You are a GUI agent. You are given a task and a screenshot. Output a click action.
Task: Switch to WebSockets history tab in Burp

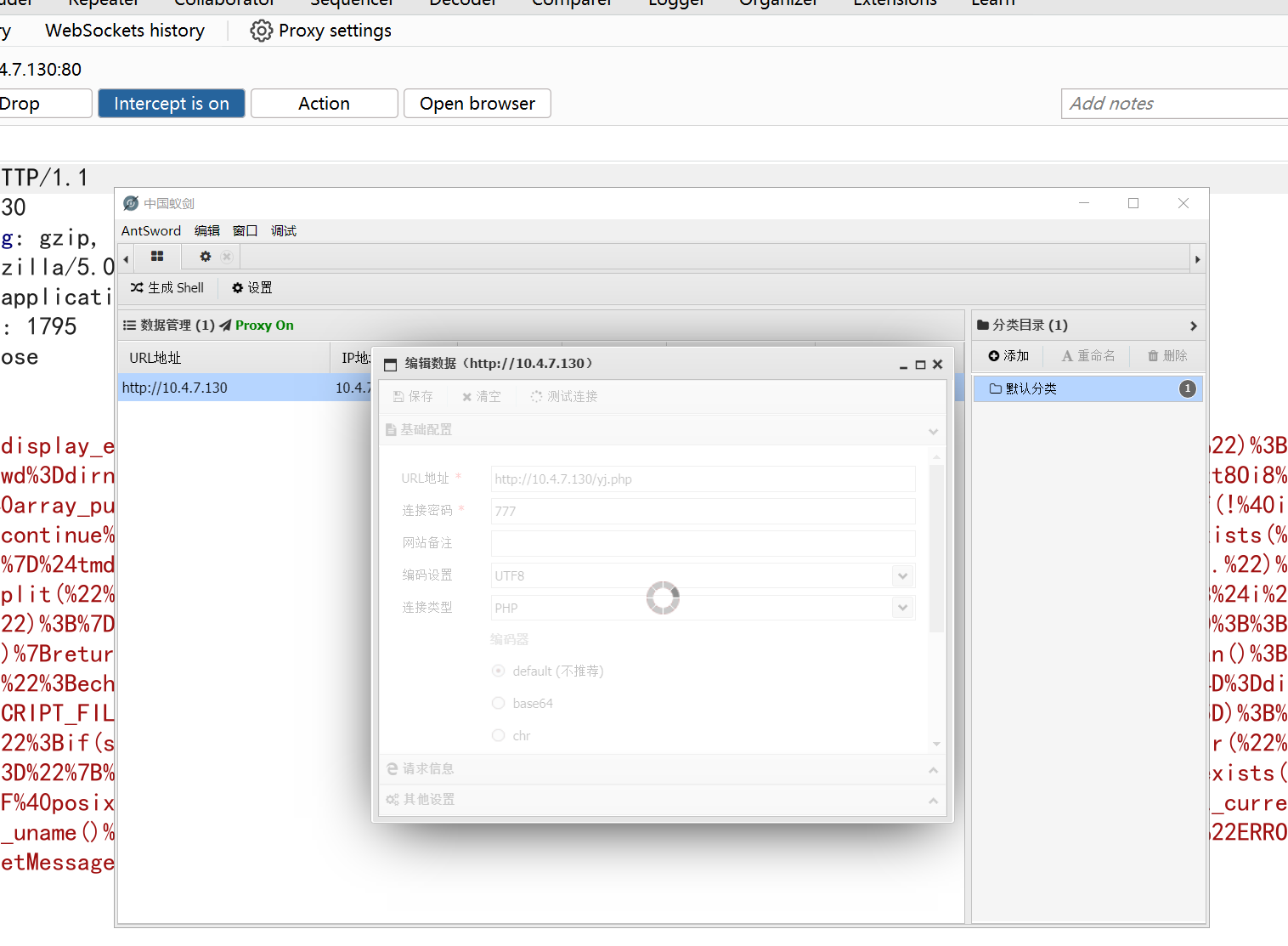[x=125, y=31]
